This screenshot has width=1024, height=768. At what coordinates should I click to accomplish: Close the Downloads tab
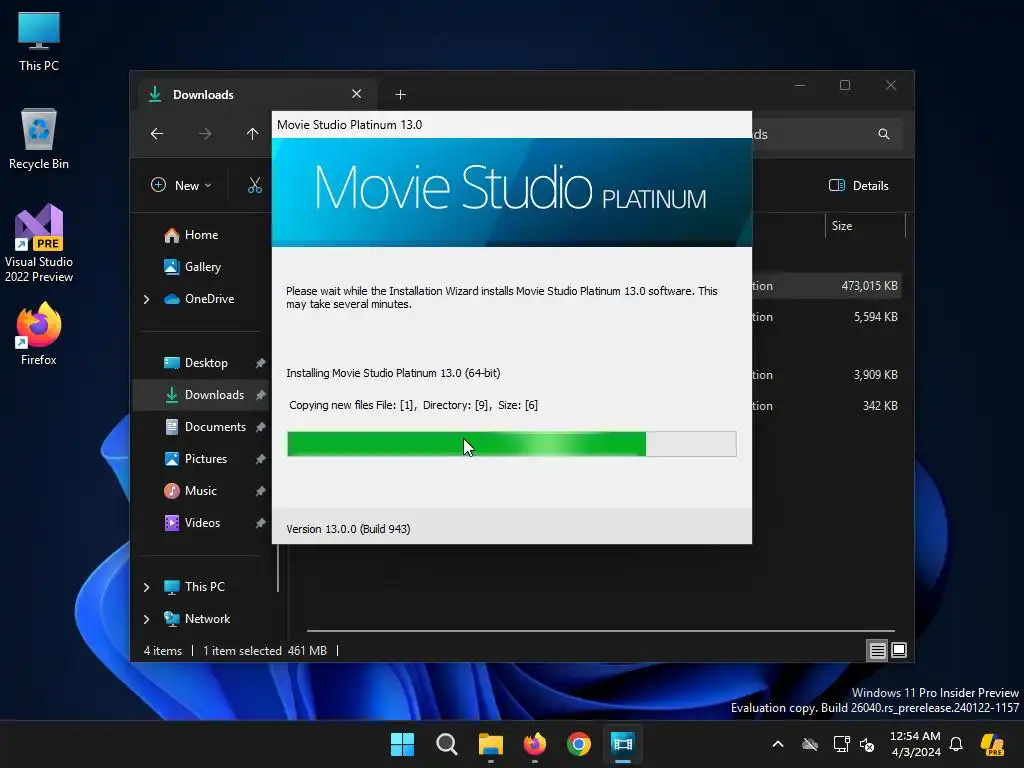357,94
